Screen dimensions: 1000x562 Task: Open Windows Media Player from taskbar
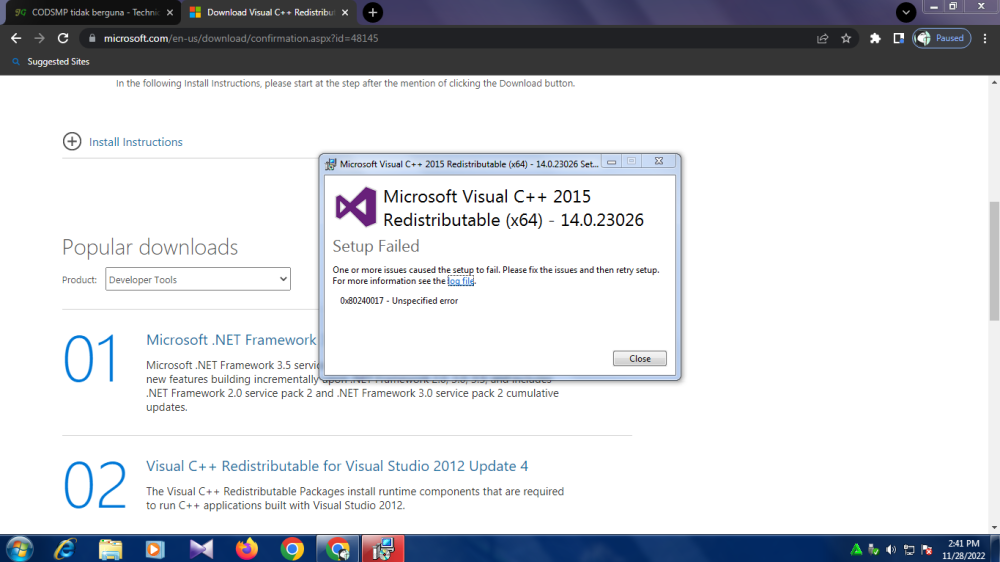tap(155, 549)
